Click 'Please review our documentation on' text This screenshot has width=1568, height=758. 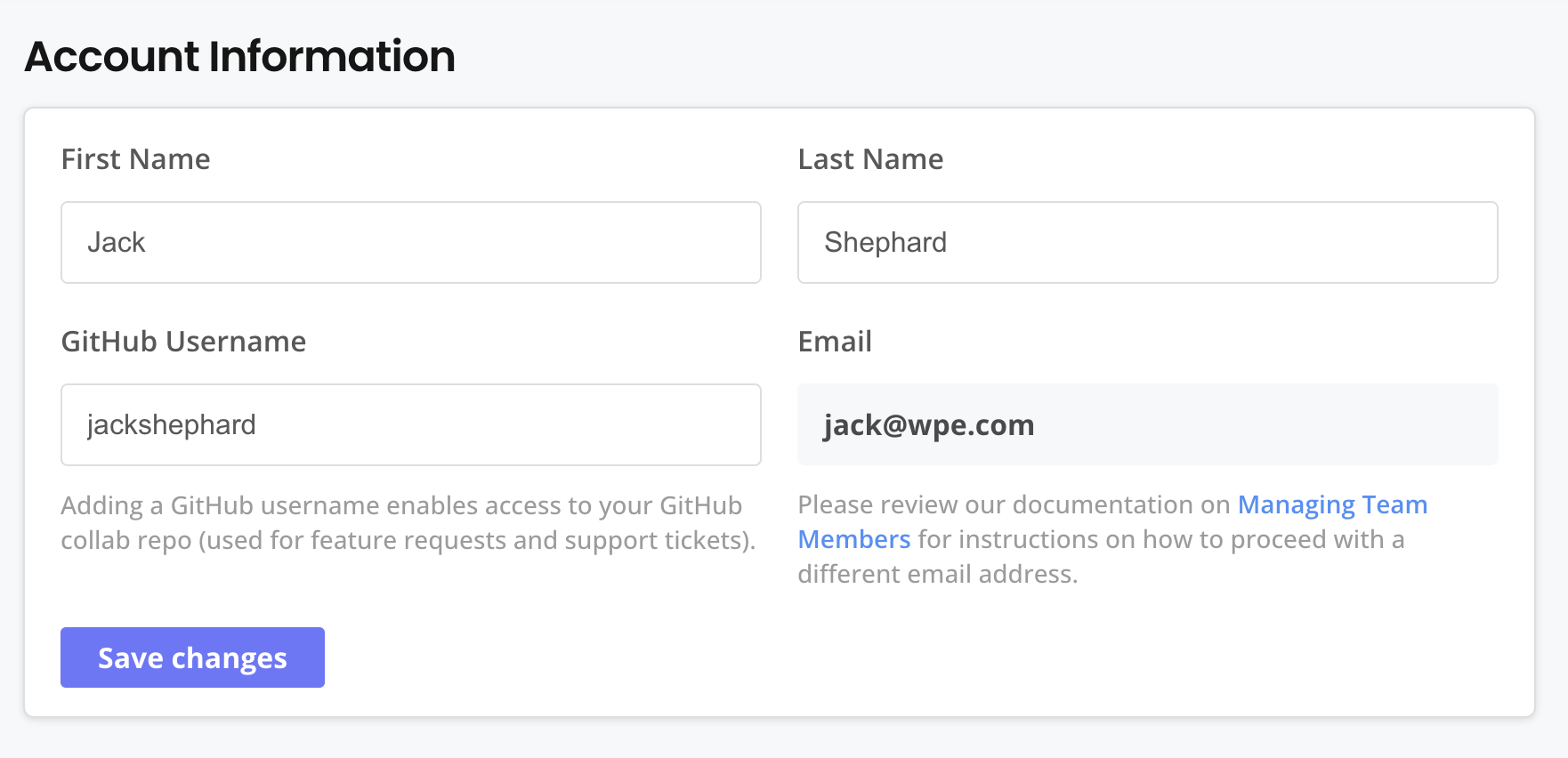pyautogui.click(x=1014, y=504)
